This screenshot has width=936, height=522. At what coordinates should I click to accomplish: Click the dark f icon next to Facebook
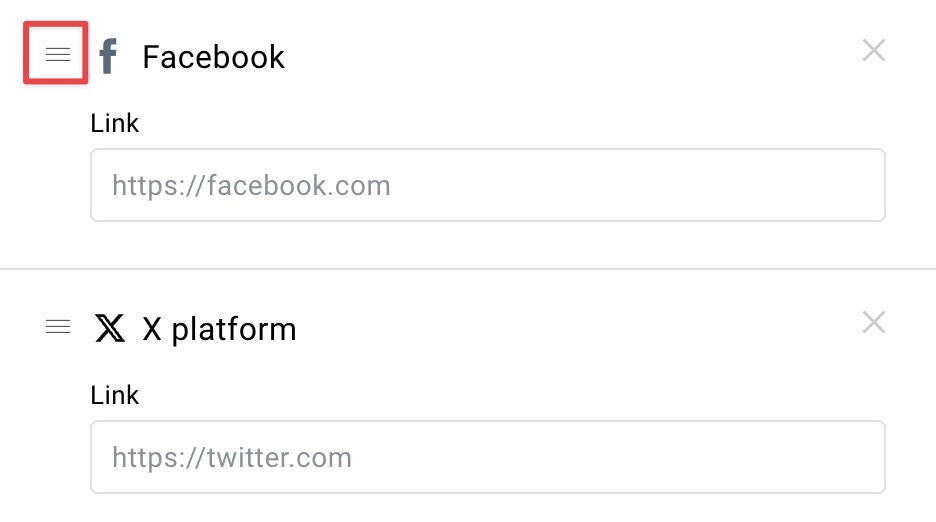pyautogui.click(x=108, y=56)
